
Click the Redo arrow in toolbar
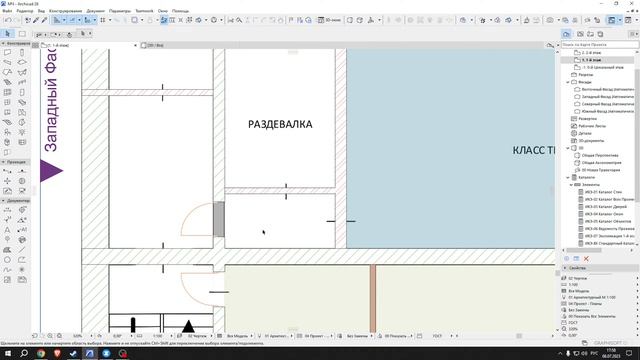click(x=17, y=20)
